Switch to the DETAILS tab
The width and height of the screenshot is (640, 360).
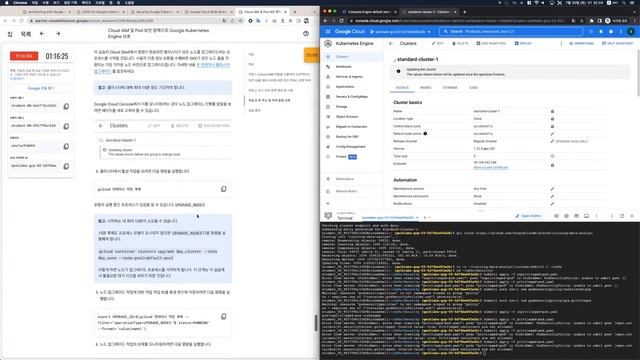pos(402,88)
